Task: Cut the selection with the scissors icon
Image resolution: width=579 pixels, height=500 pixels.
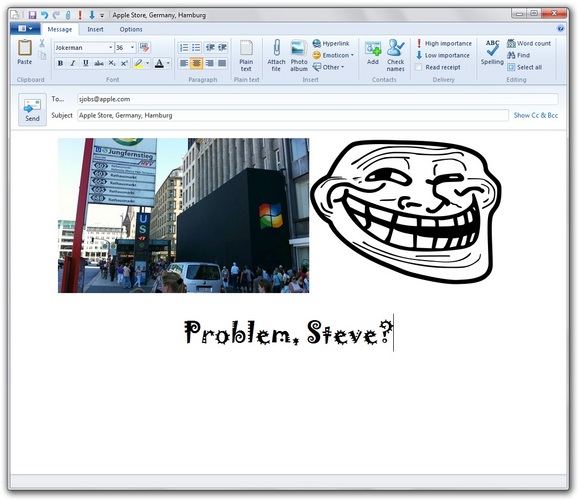Action: coord(42,44)
